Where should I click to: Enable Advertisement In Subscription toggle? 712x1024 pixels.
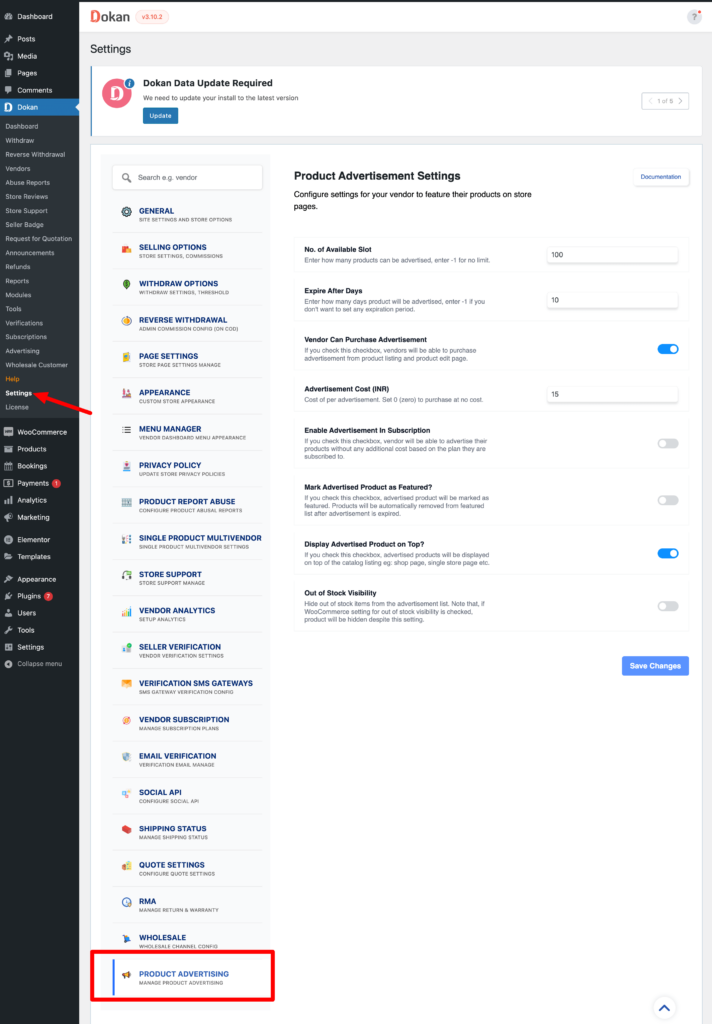(667, 443)
